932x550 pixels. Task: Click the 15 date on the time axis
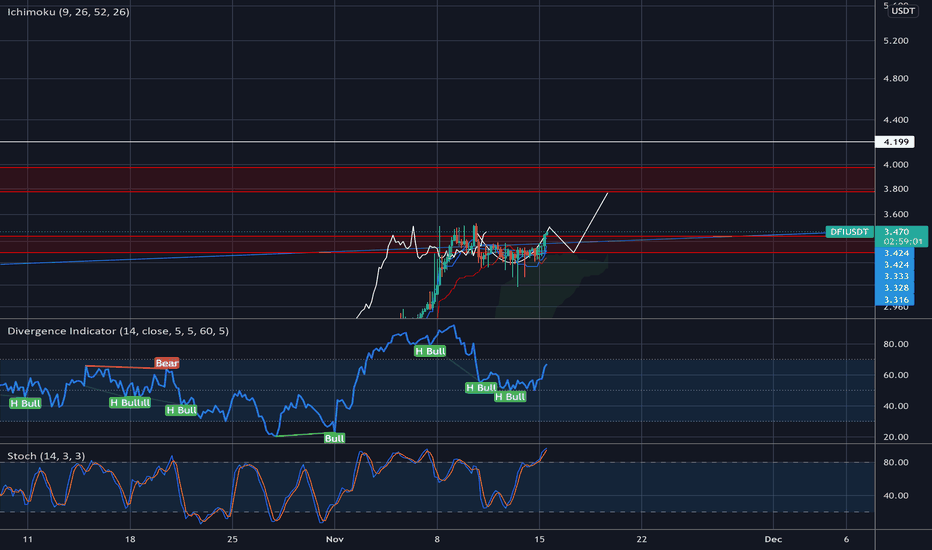[540, 539]
